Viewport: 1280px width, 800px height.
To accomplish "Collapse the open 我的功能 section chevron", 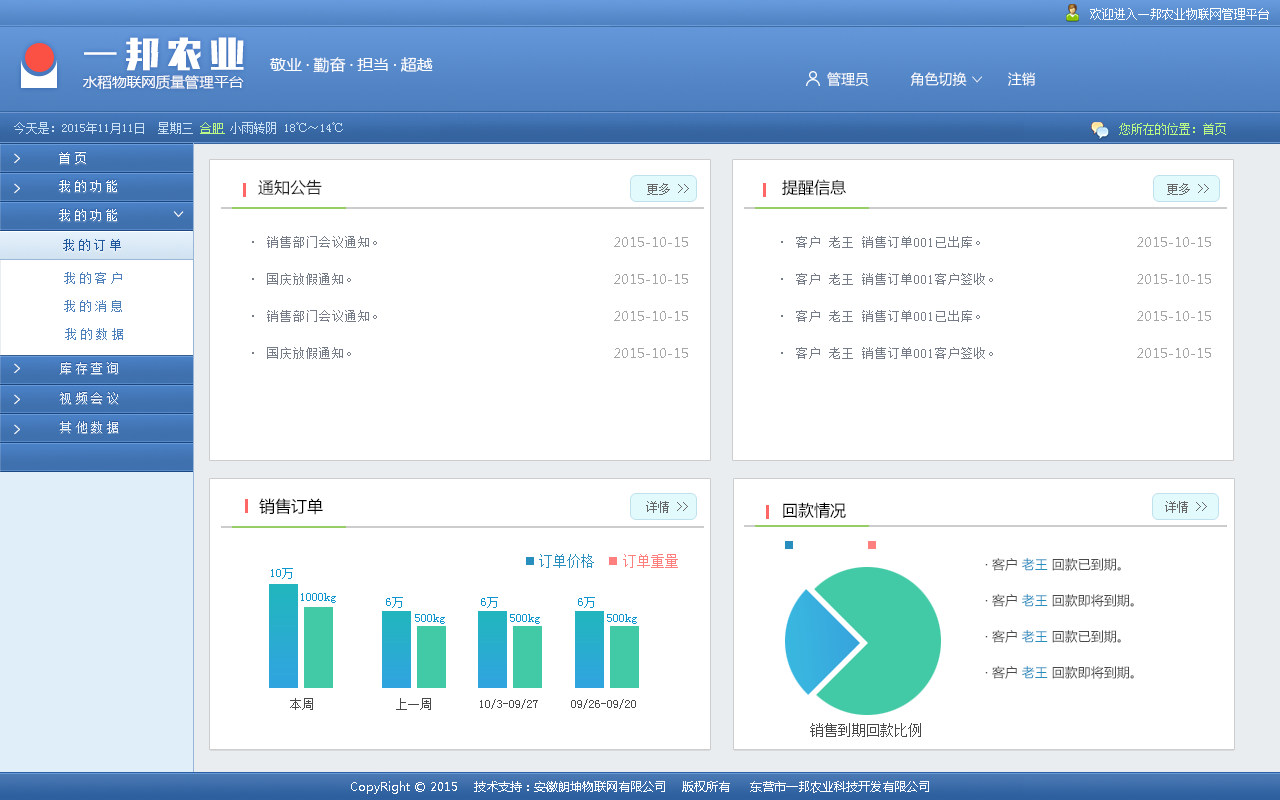I will coord(178,214).
